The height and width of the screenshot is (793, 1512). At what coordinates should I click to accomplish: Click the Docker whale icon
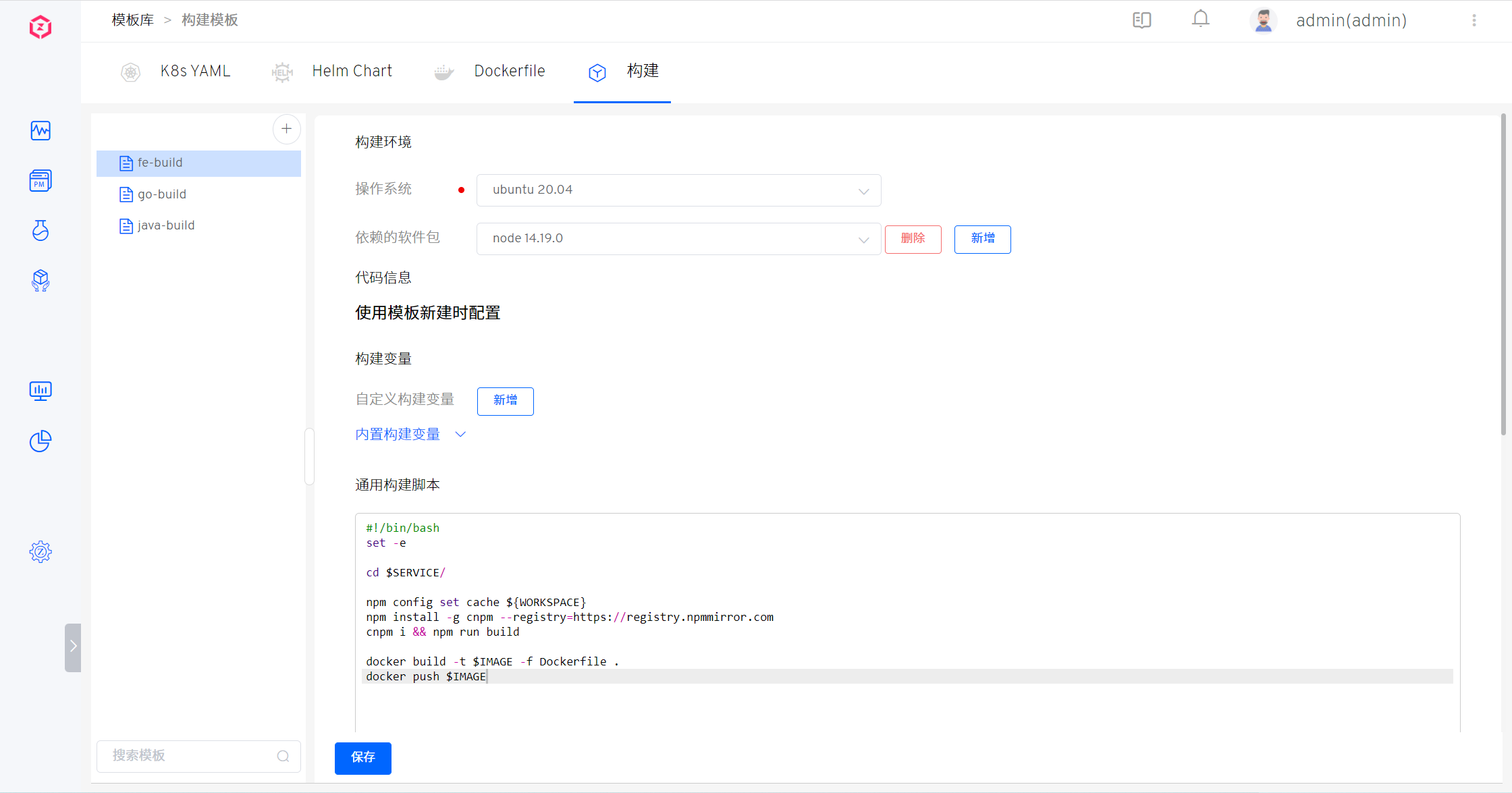(x=443, y=72)
